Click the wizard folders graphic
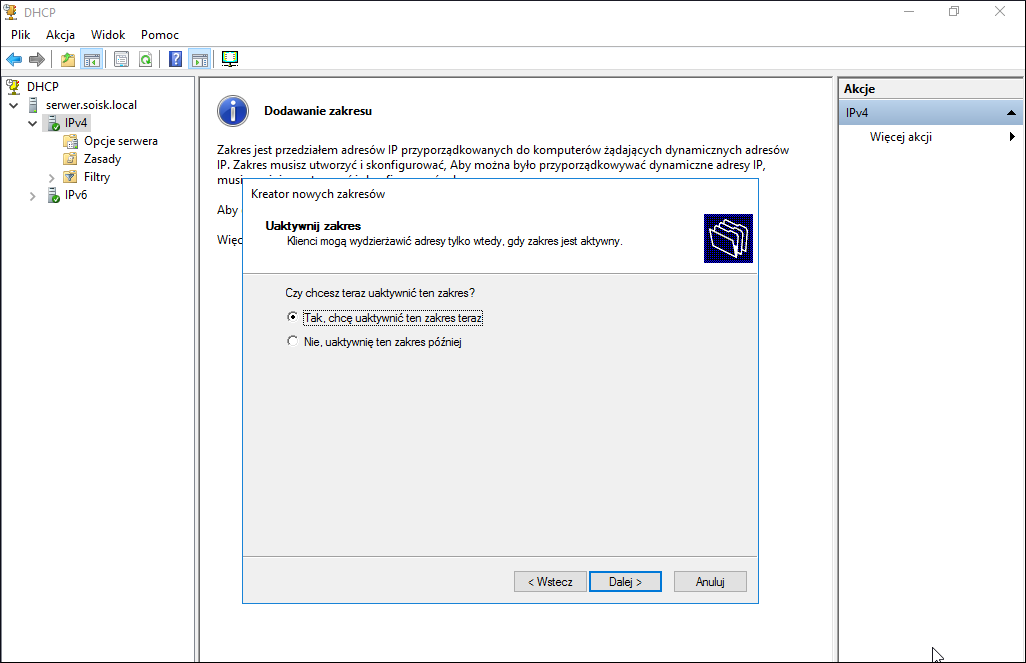1026x663 pixels. point(728,238)
